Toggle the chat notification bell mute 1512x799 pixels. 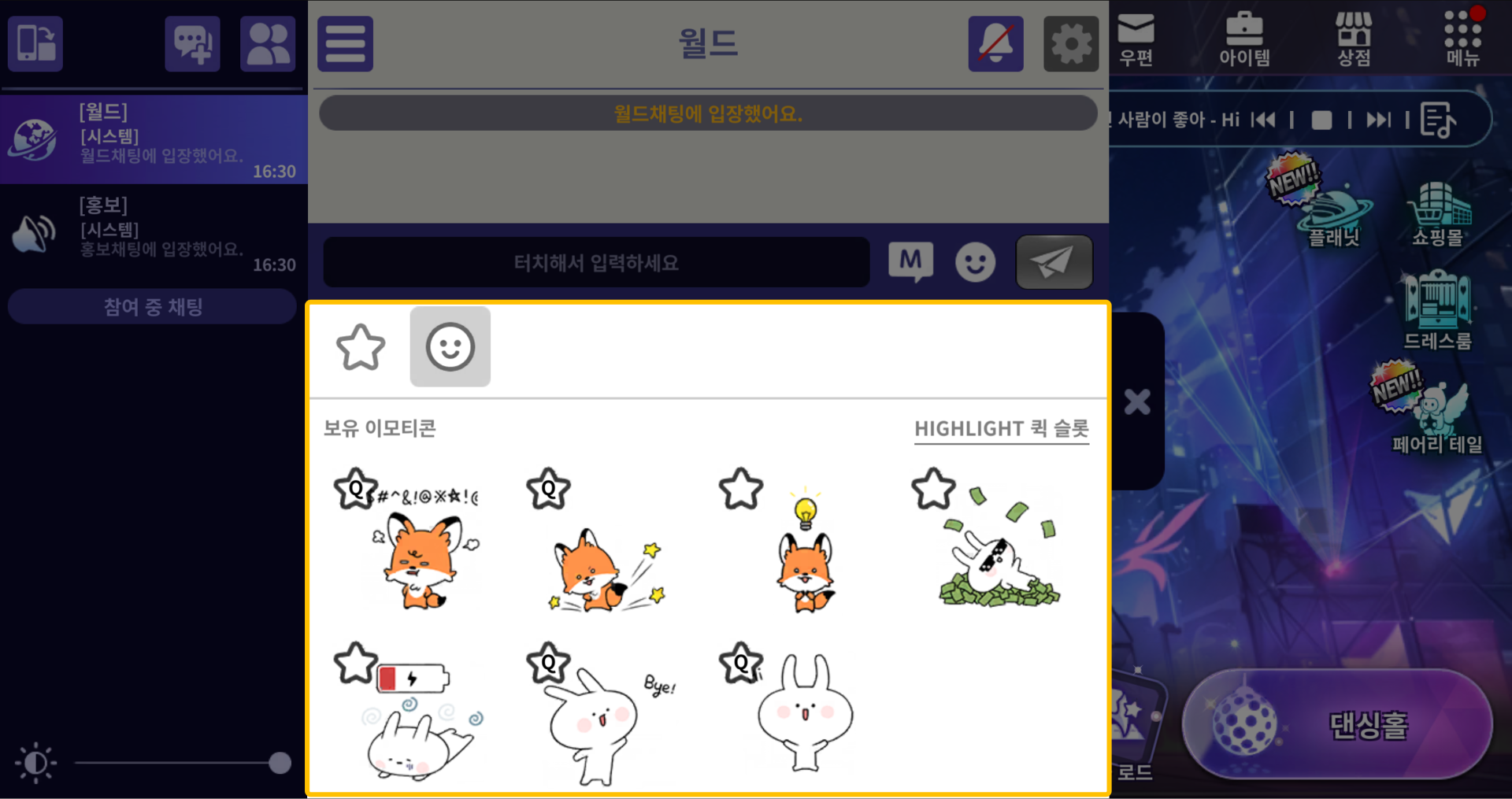coord(995,44)
